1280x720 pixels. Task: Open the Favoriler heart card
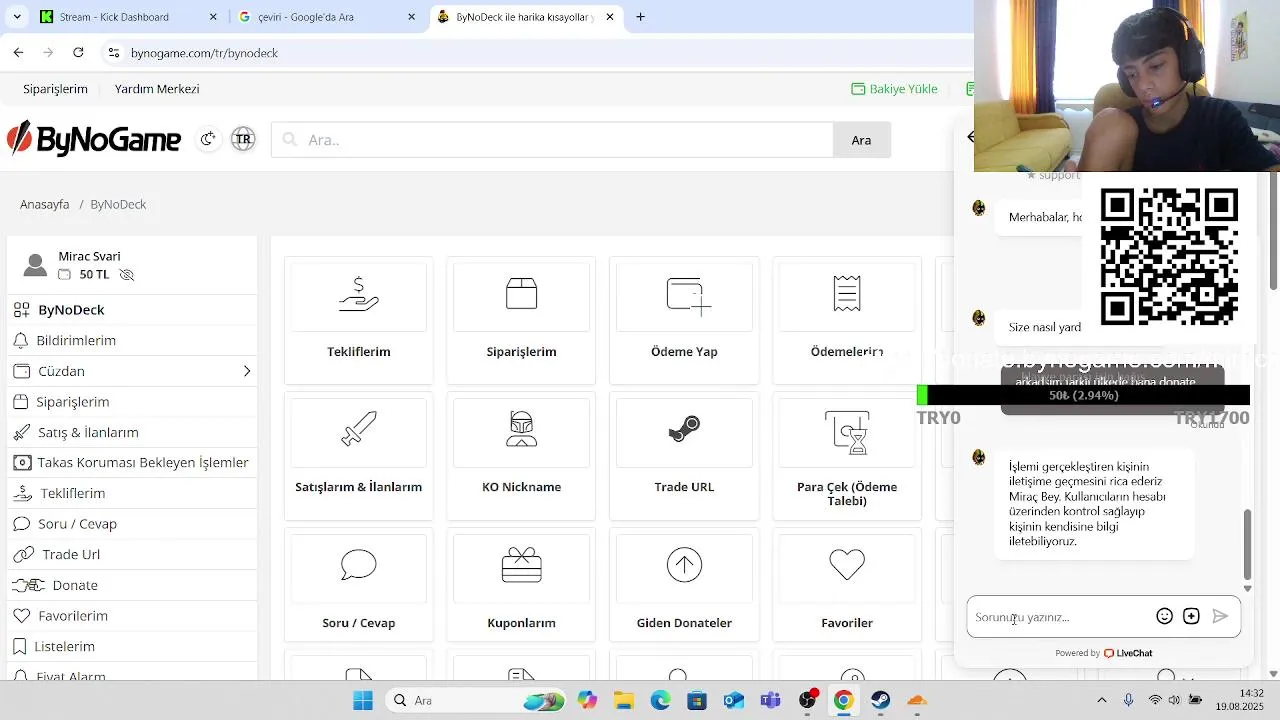click(x=847, y=584)
